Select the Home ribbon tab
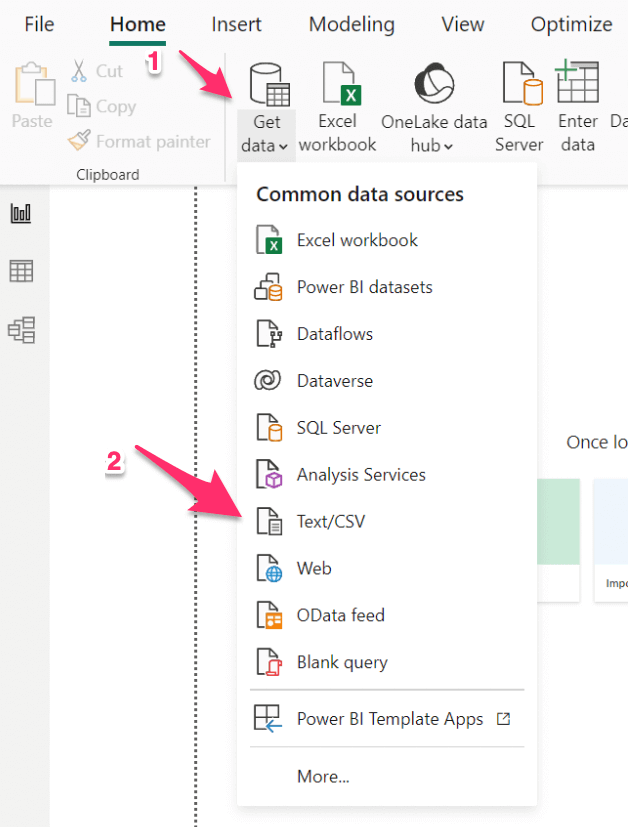The width and height of the screenshot is (628, 827). point(138,24)
